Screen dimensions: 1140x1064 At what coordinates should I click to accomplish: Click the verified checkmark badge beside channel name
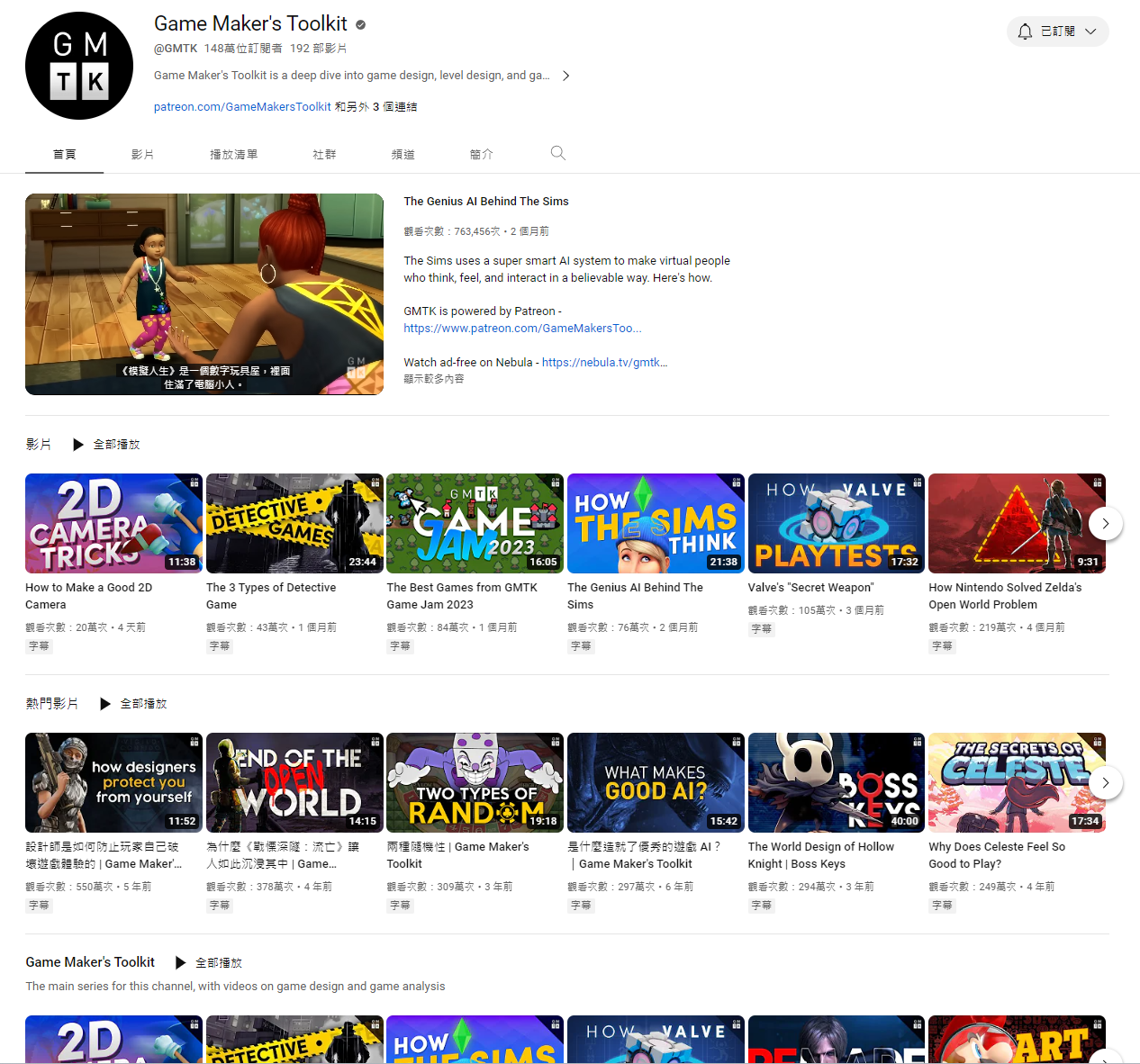(x=361, y=24)
